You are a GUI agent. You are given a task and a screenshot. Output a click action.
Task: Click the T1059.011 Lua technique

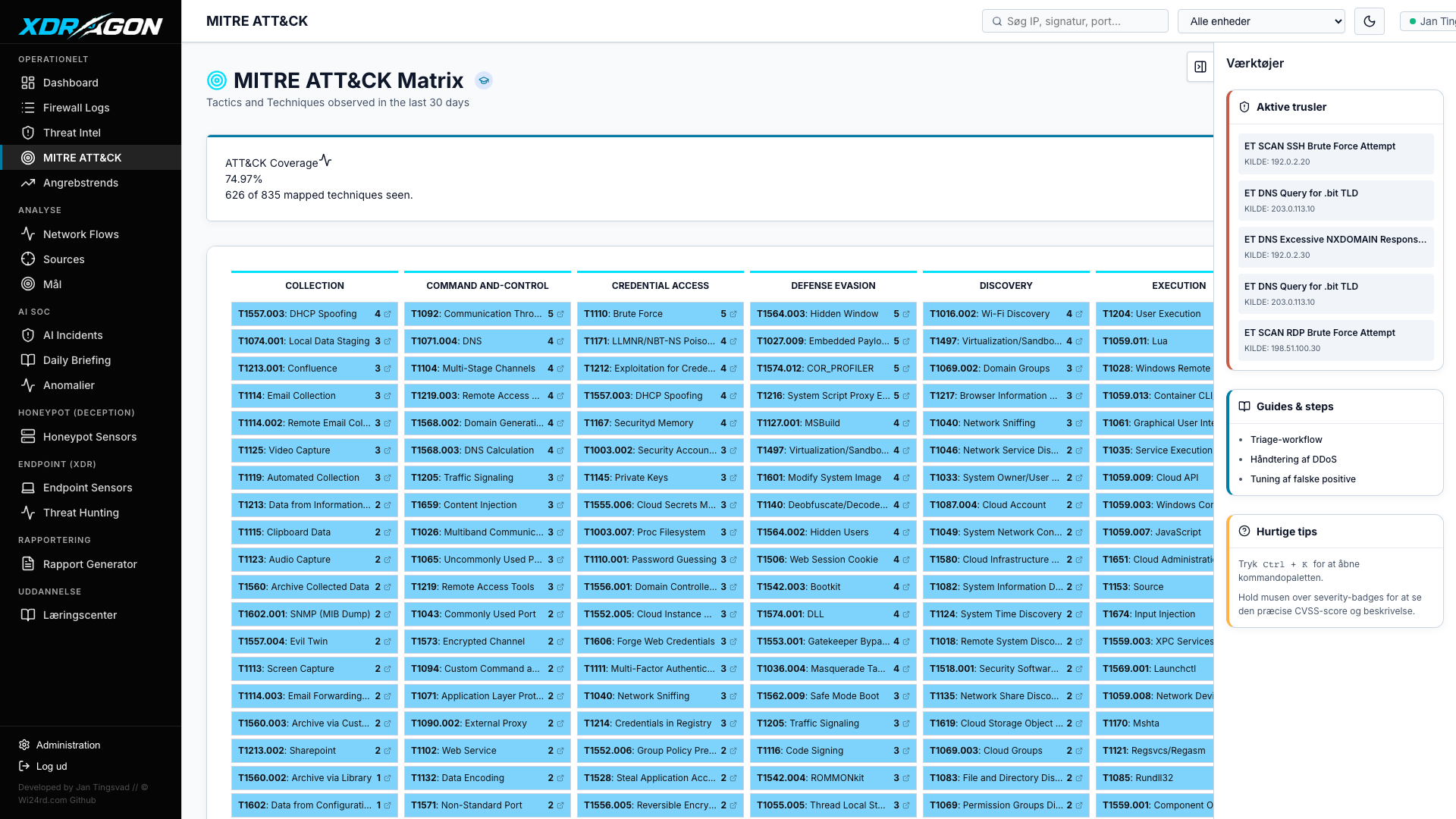point(1154,341)
